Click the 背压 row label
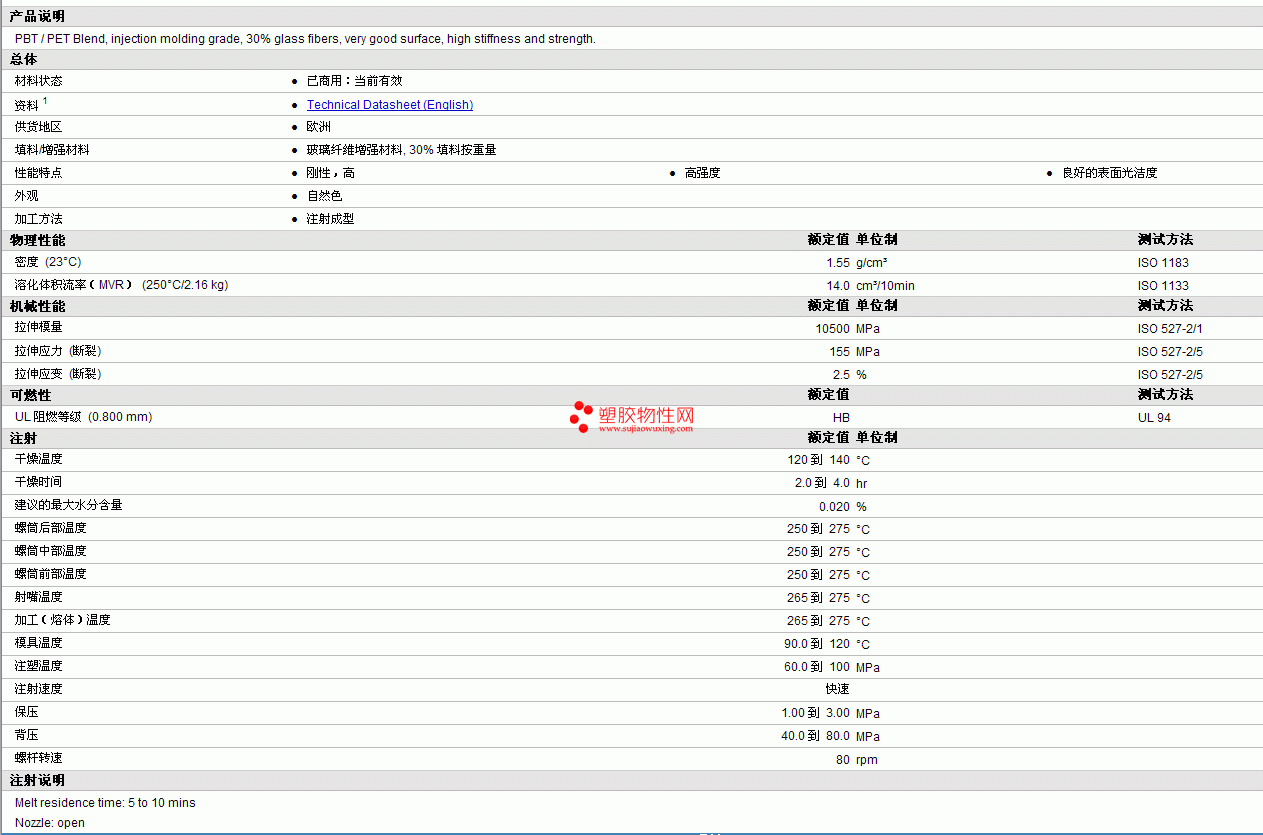 26,735
